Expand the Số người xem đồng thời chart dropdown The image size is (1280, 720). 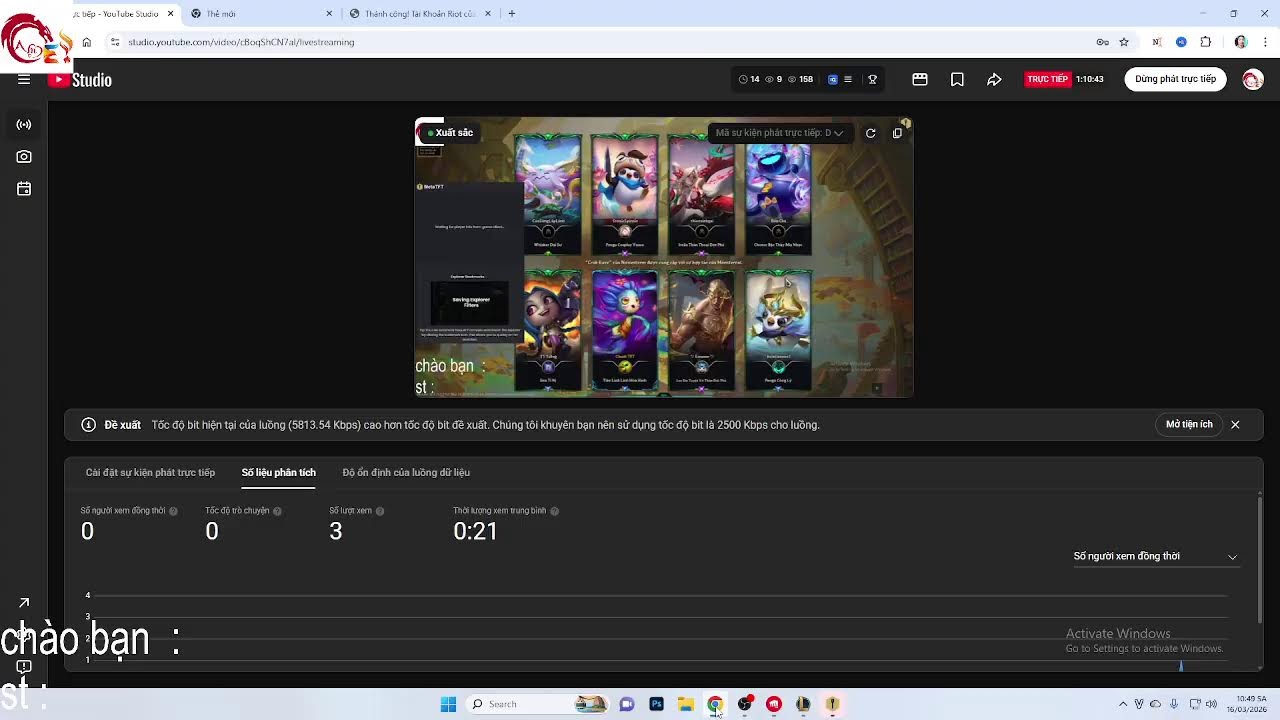click(x=1155, y=556)
